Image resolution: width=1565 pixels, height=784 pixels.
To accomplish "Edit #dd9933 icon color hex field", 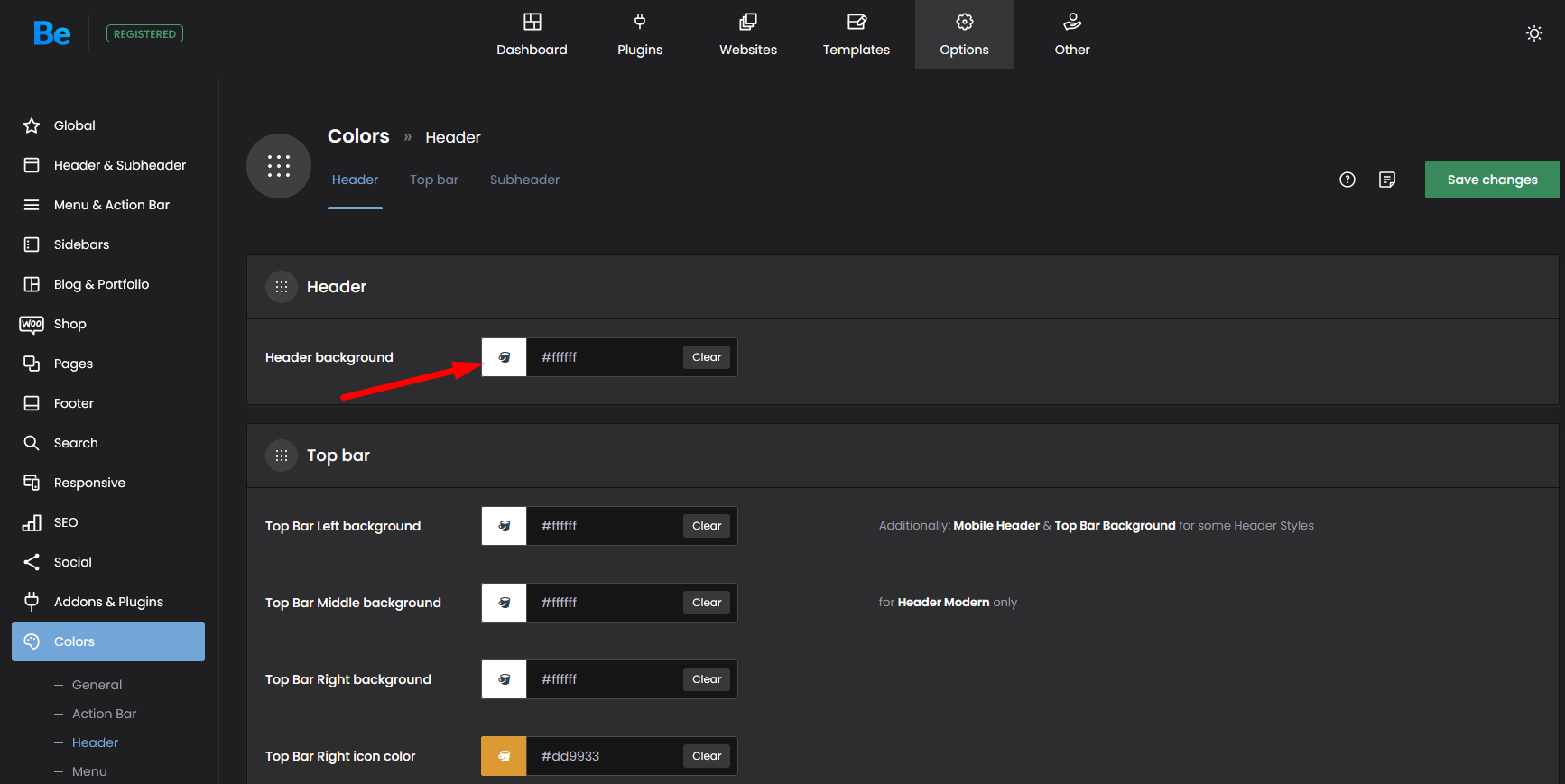I will [604, 756].
